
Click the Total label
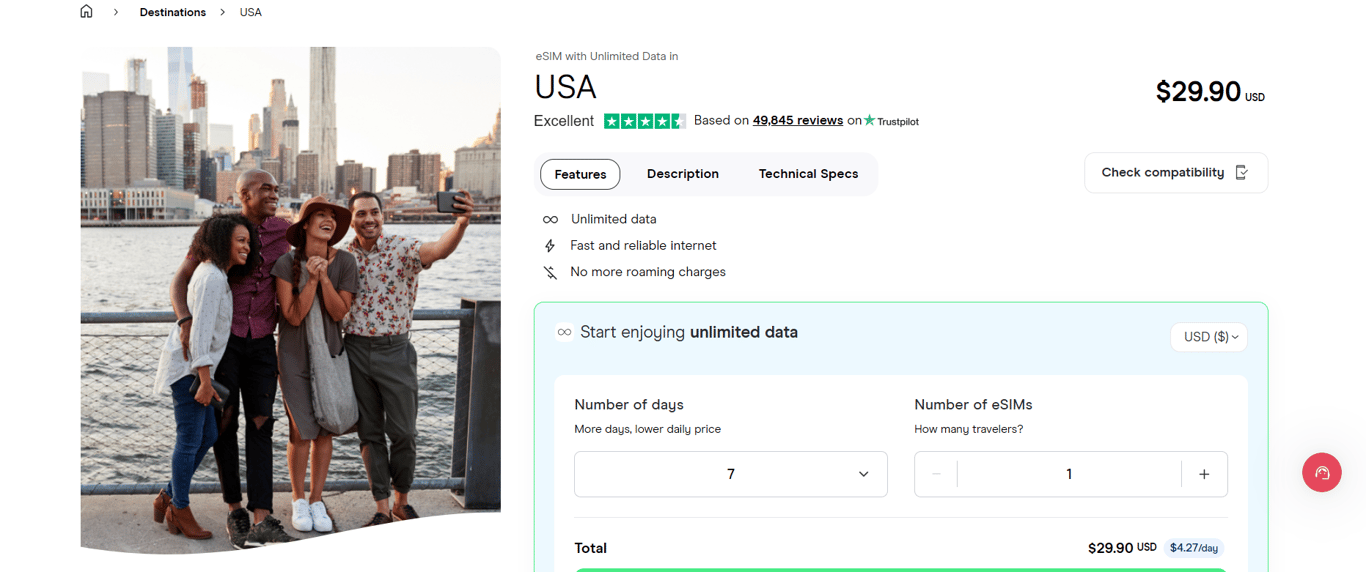click(590, 548)
